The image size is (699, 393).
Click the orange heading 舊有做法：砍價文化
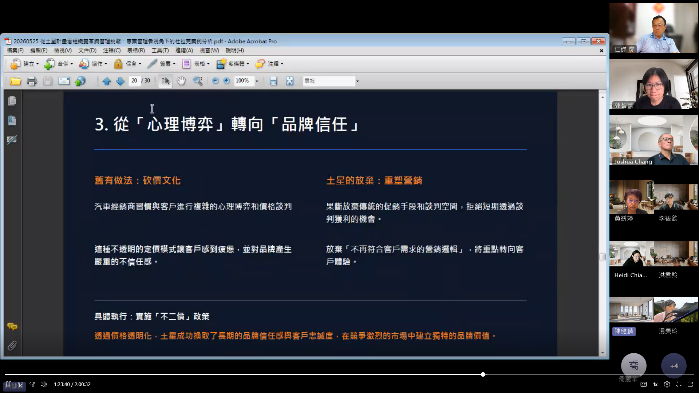point(137,180)
